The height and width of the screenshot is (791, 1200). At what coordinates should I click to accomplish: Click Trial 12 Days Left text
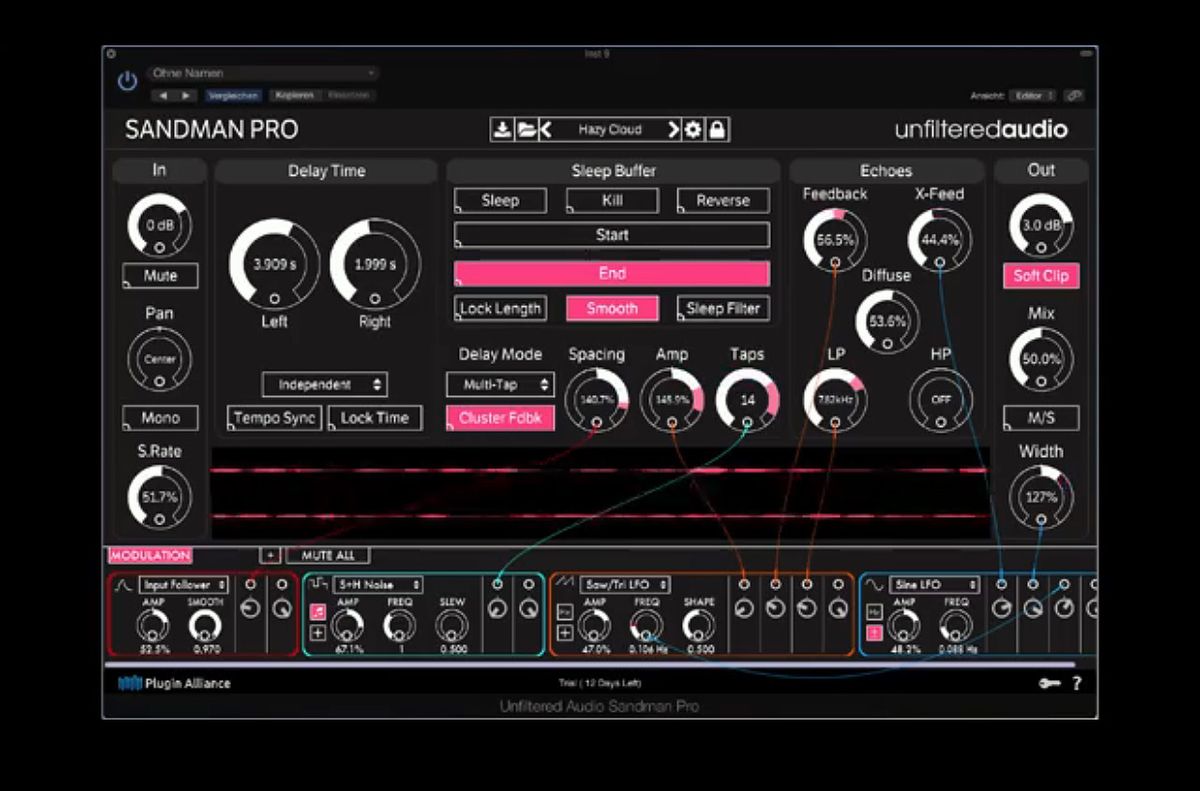[600, 684]
